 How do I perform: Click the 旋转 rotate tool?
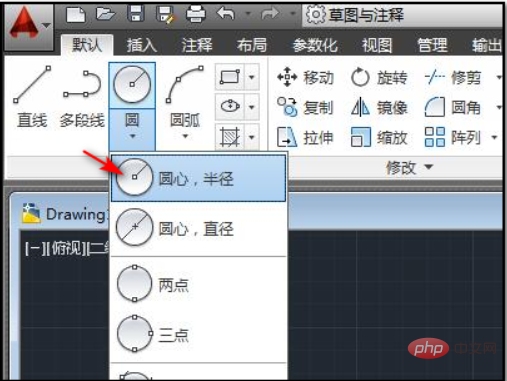tap(379, 78)
